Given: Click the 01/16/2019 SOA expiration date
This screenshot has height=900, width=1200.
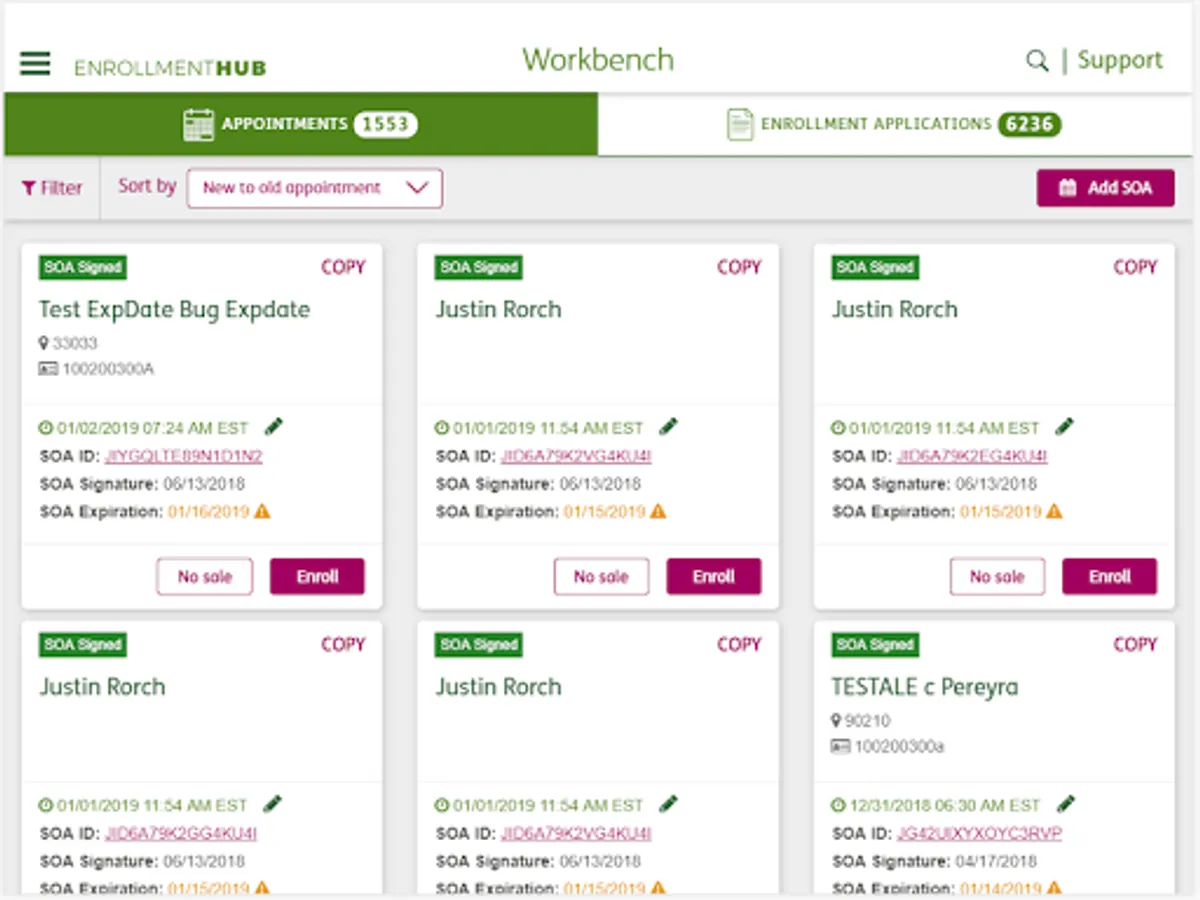Looking at the screenshot, I should coord(208,512).
